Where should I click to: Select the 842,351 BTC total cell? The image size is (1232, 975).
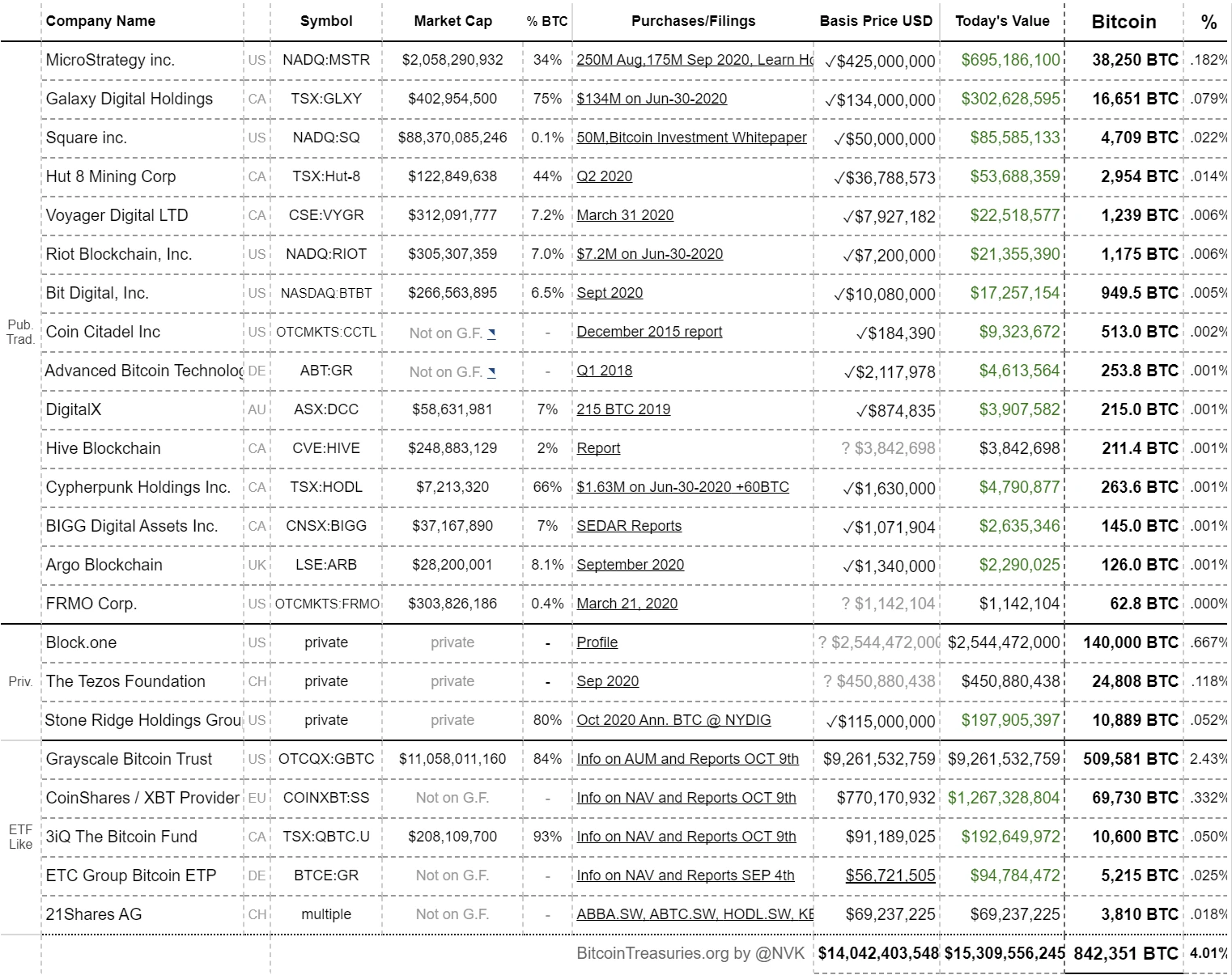[1125, 953]
